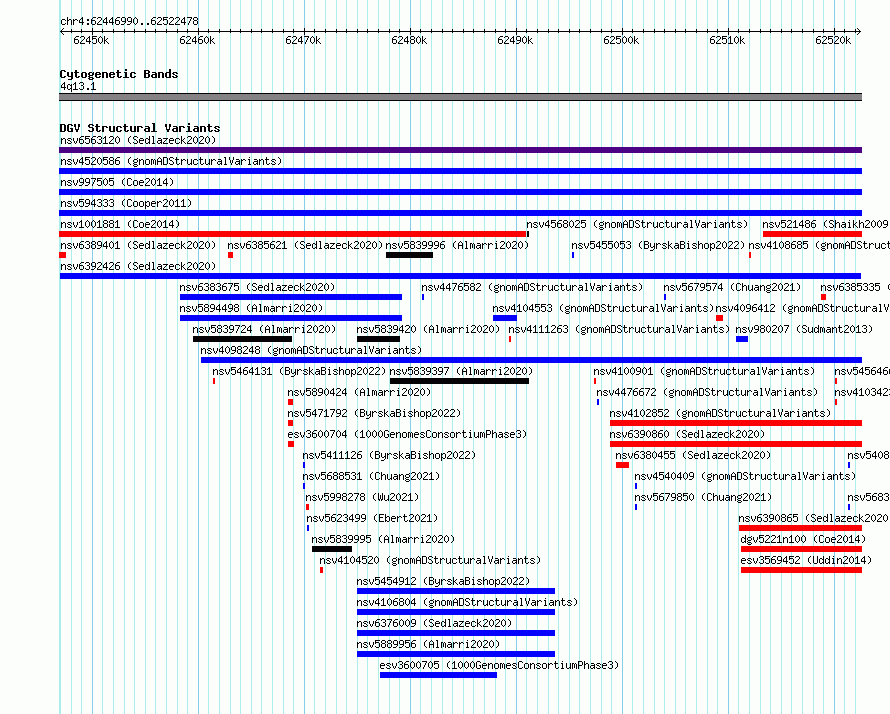This screenshot has height=714, width=890.
Task: Select black bar under nsv5839995
Action: coord(332,549)
